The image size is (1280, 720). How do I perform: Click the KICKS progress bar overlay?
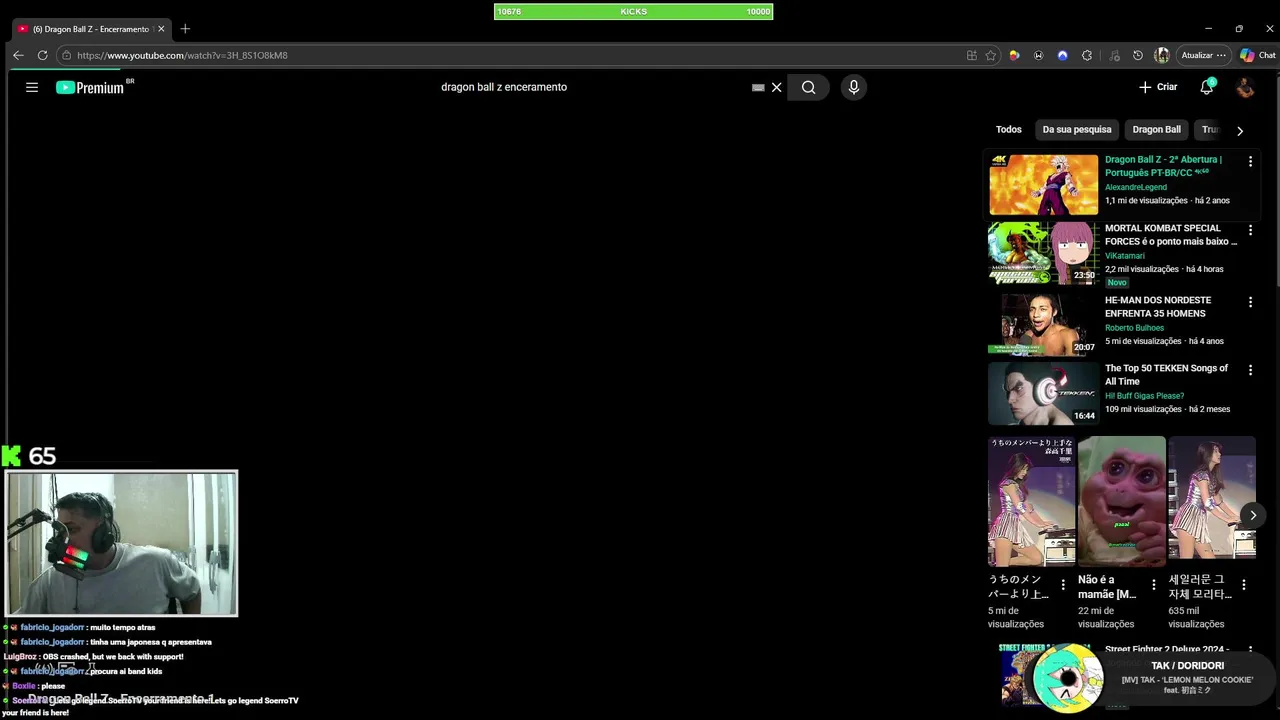pyautogui.click(x=633, y=11)
